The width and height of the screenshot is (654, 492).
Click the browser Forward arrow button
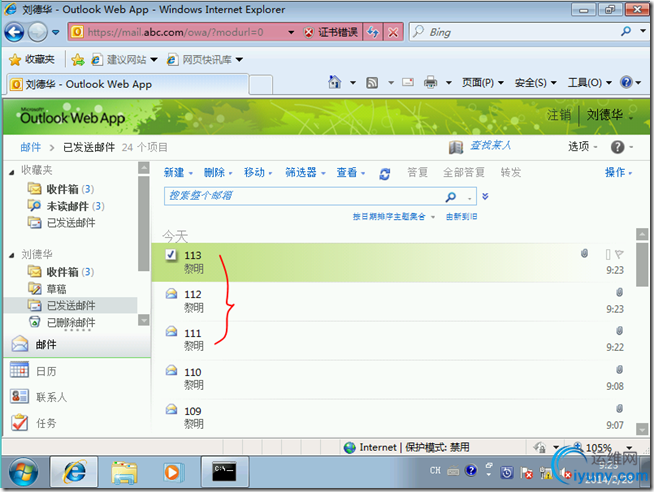38,32
